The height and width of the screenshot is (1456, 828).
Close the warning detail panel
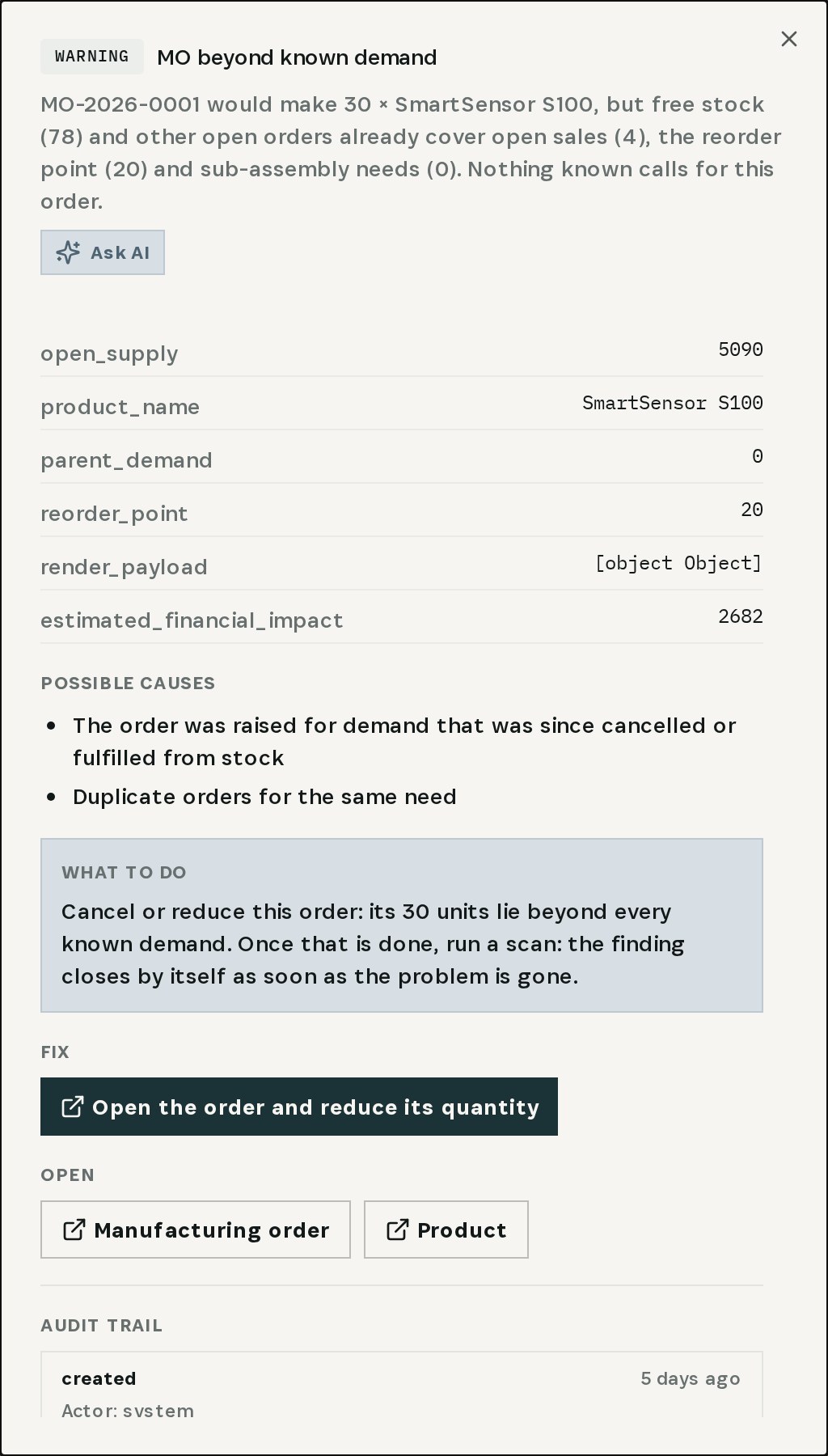pos(789,39)
